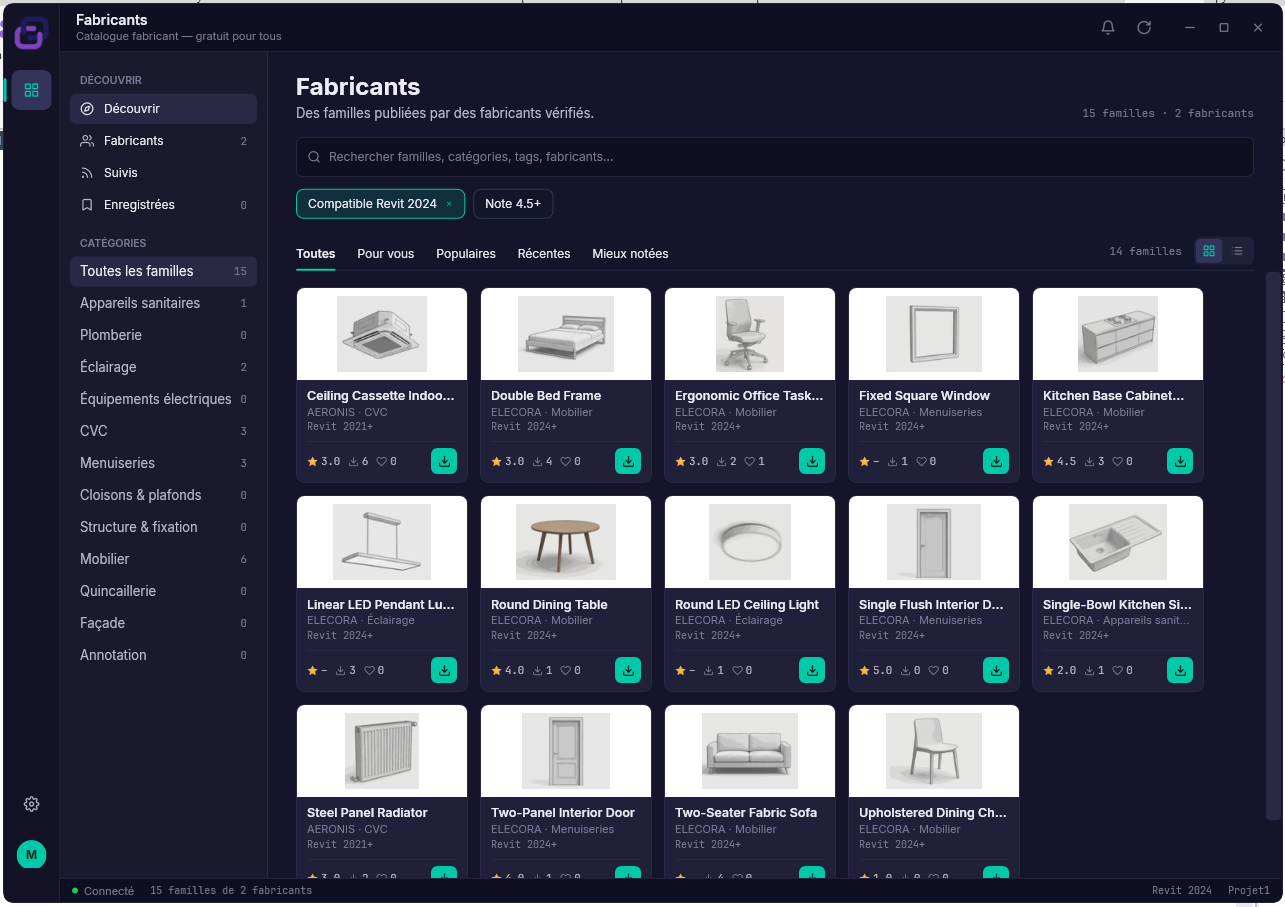Download Single Flush Interior Door

pos(996,670)
